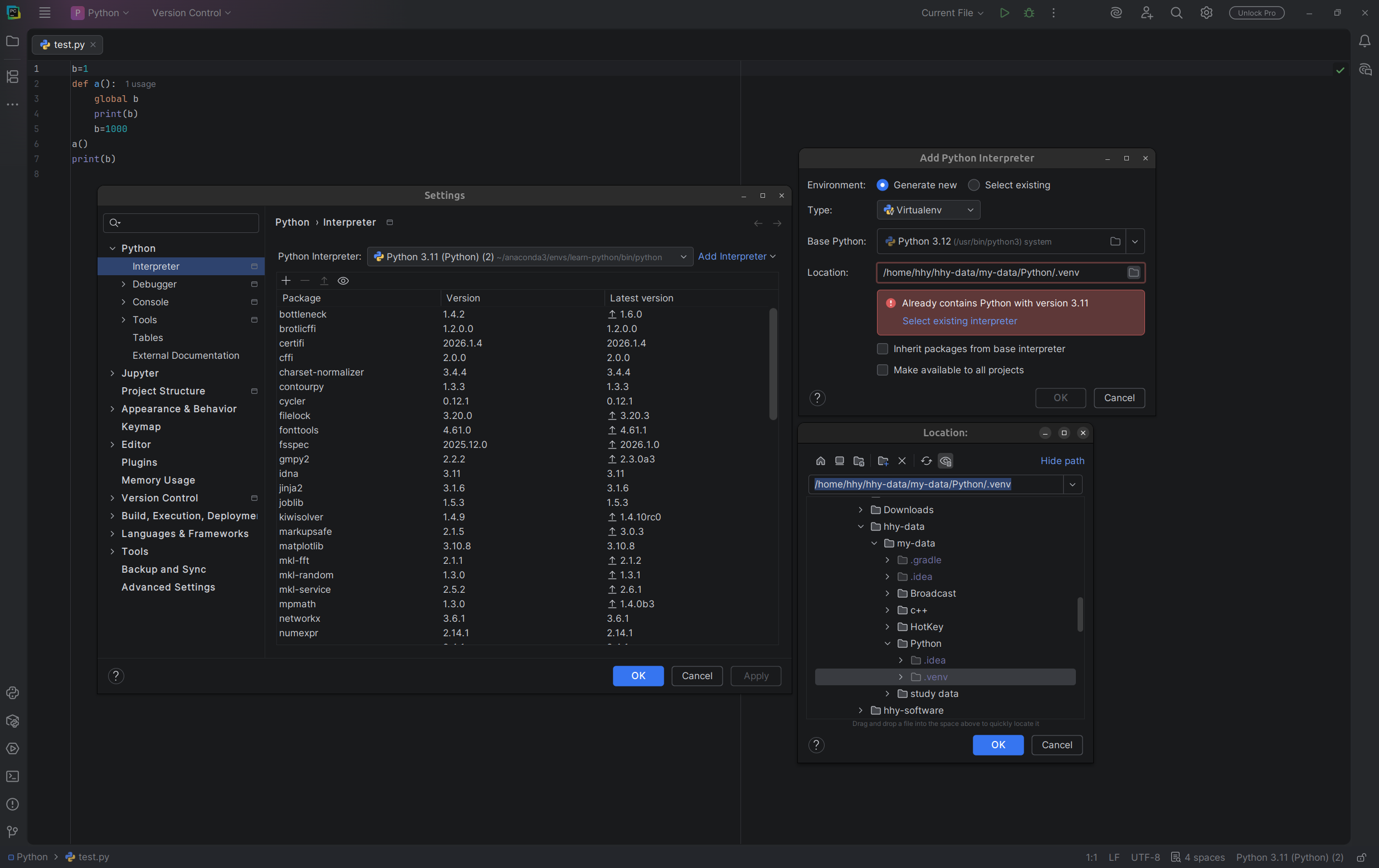1379x868 pixels.
Task: Open the Terminal tool window icon
Action: coord(13,777)
